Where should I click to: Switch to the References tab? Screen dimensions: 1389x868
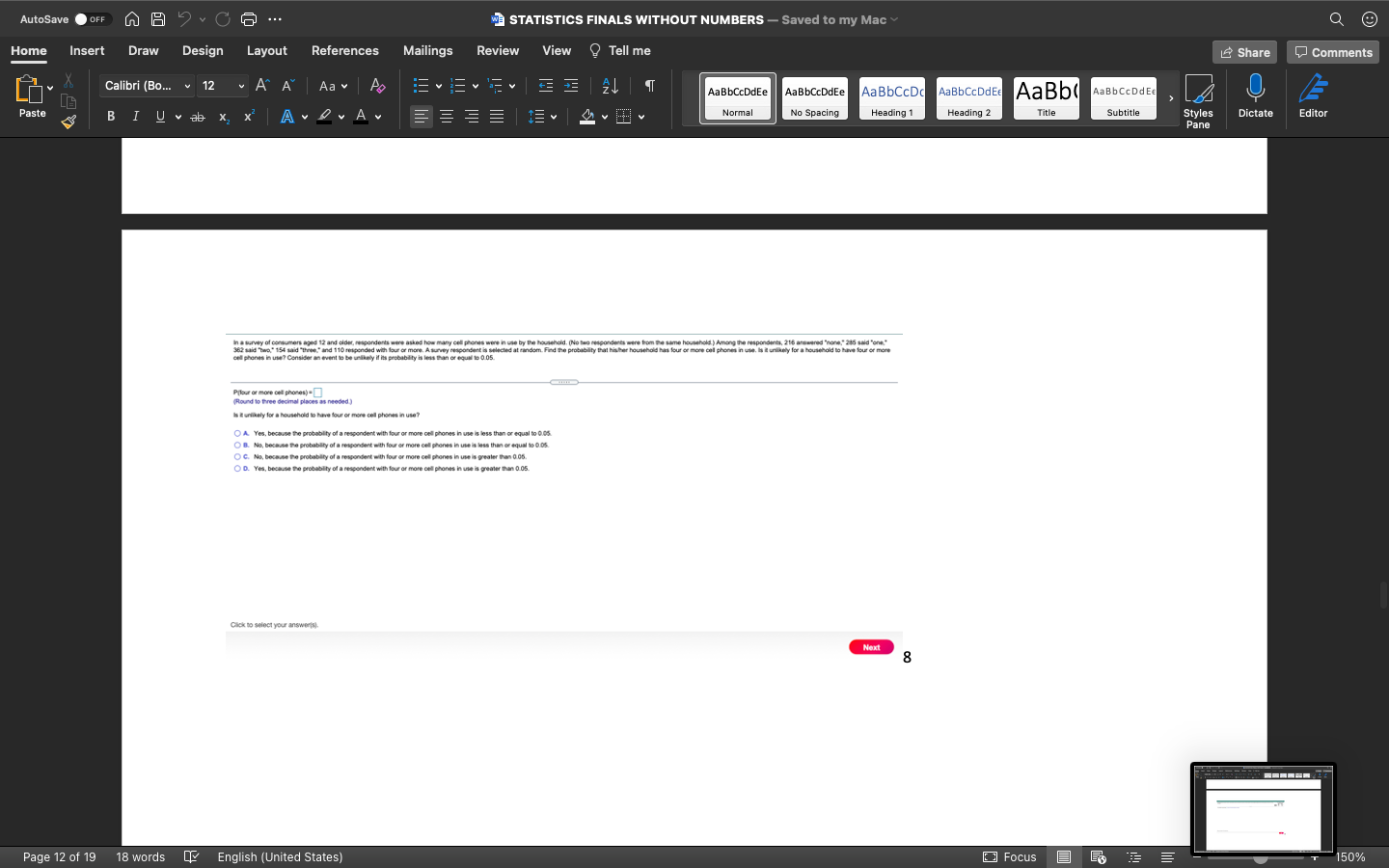point(344,50)
